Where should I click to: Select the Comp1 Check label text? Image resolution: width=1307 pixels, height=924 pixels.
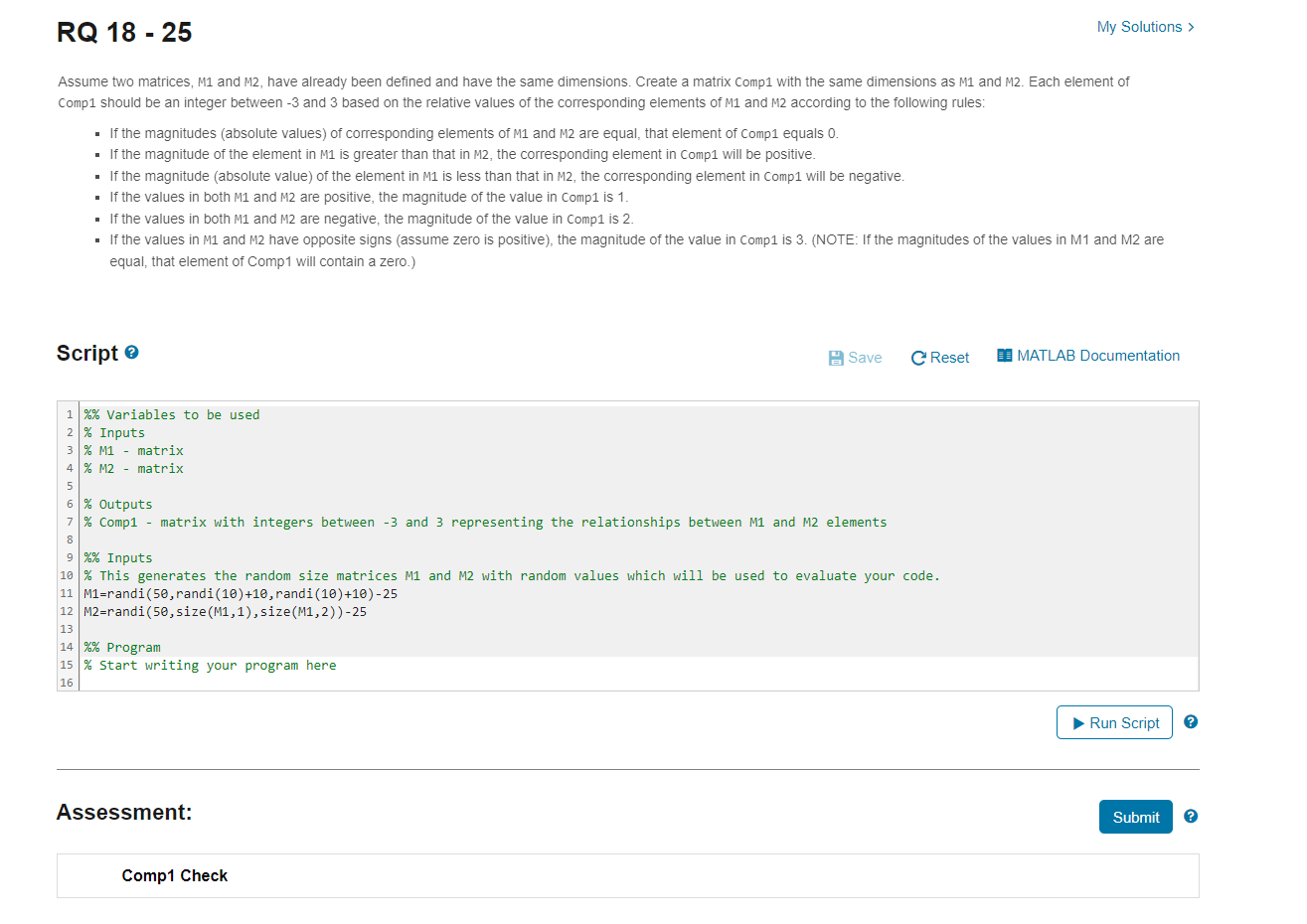[174, 875]
